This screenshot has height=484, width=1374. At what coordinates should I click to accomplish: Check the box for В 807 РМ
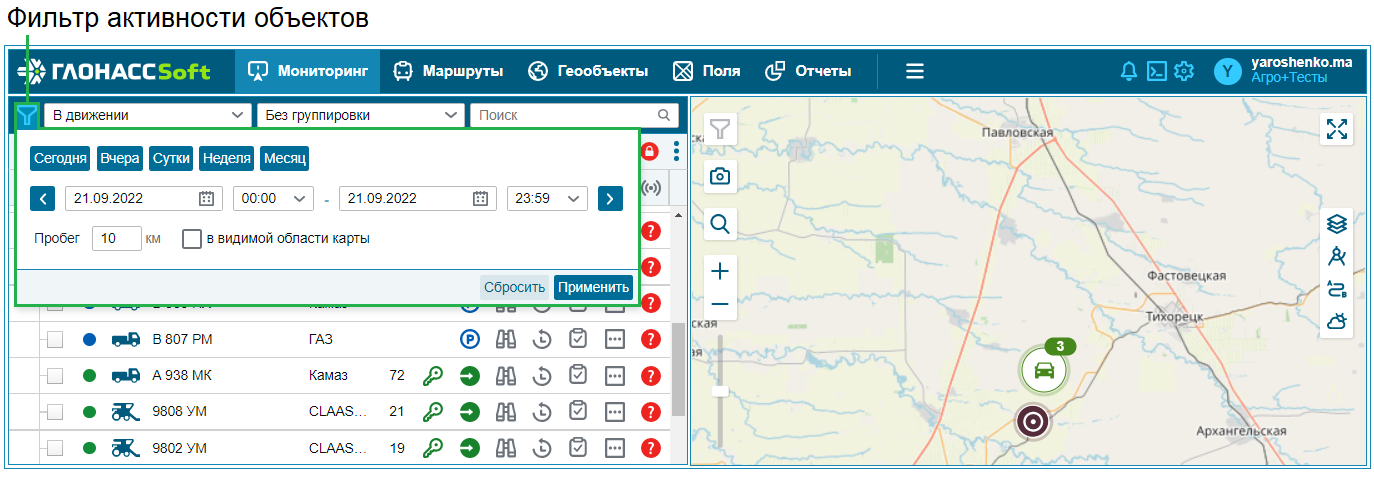(55, 340)
